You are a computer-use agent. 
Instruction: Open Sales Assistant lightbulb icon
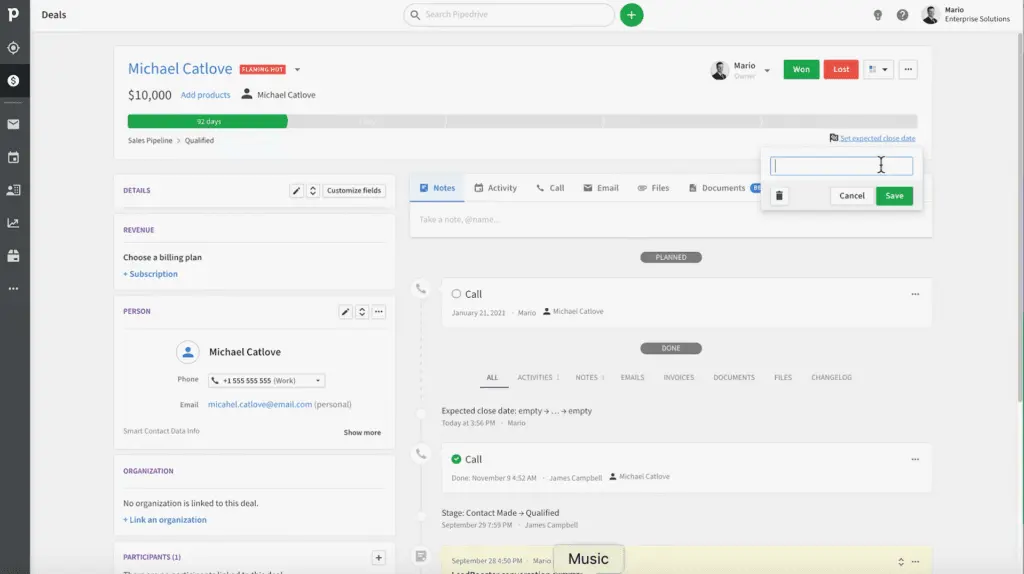878,15
